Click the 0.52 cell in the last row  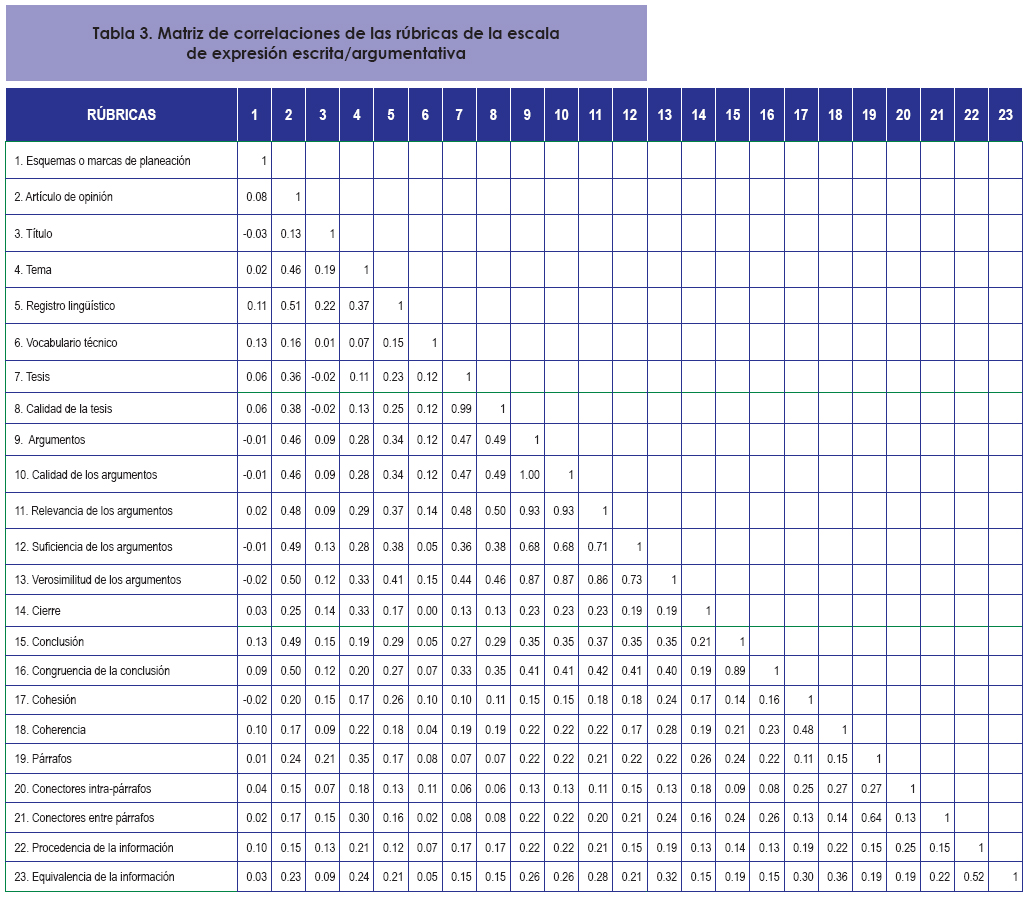click(971, 877)
